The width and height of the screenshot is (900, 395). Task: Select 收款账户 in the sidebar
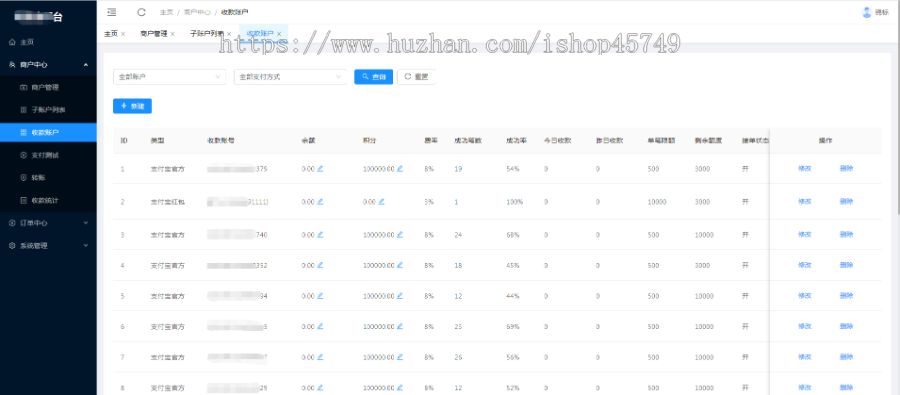[48, 132]
